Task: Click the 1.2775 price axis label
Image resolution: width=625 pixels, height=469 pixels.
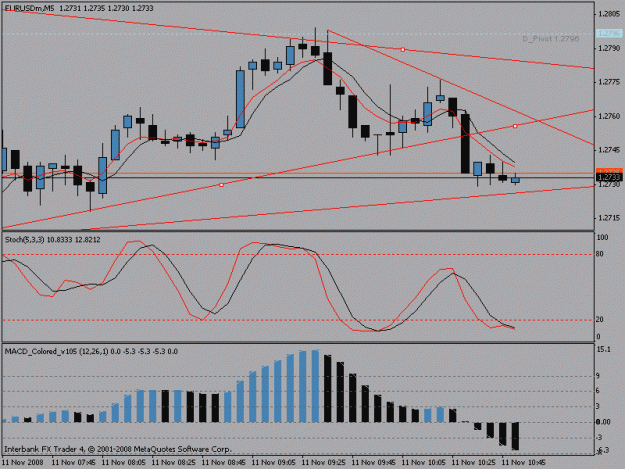Action: (609, 82)
